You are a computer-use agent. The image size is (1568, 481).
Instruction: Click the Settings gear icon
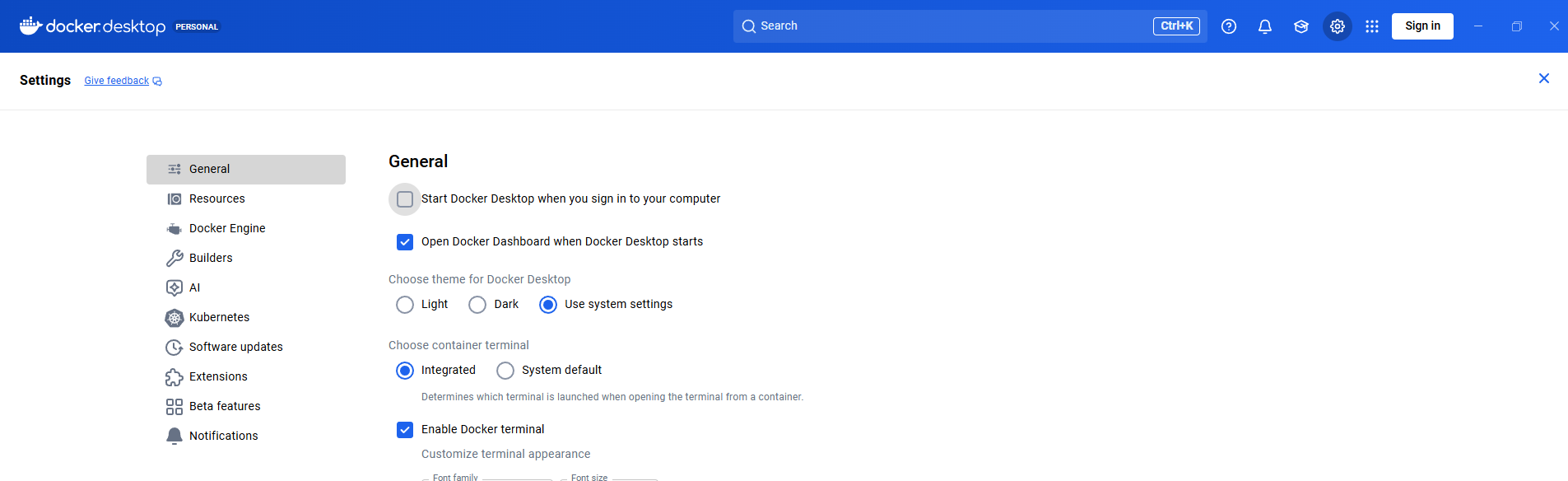click(1338, 26)
